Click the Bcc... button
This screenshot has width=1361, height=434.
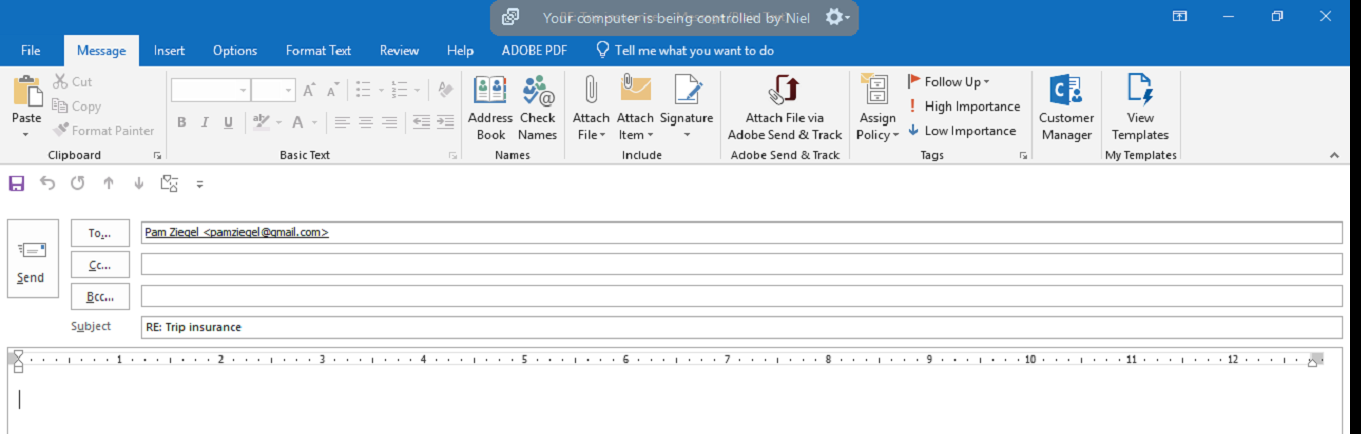click(100, 297)
